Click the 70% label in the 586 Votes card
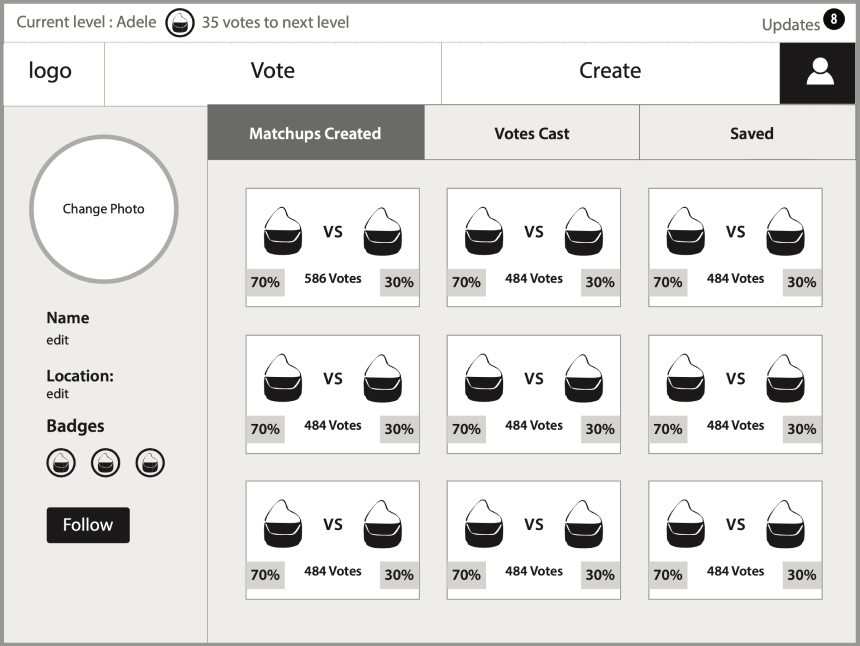Image resolution: width=860 pixels, height=646 pixels. coord(265,282)
